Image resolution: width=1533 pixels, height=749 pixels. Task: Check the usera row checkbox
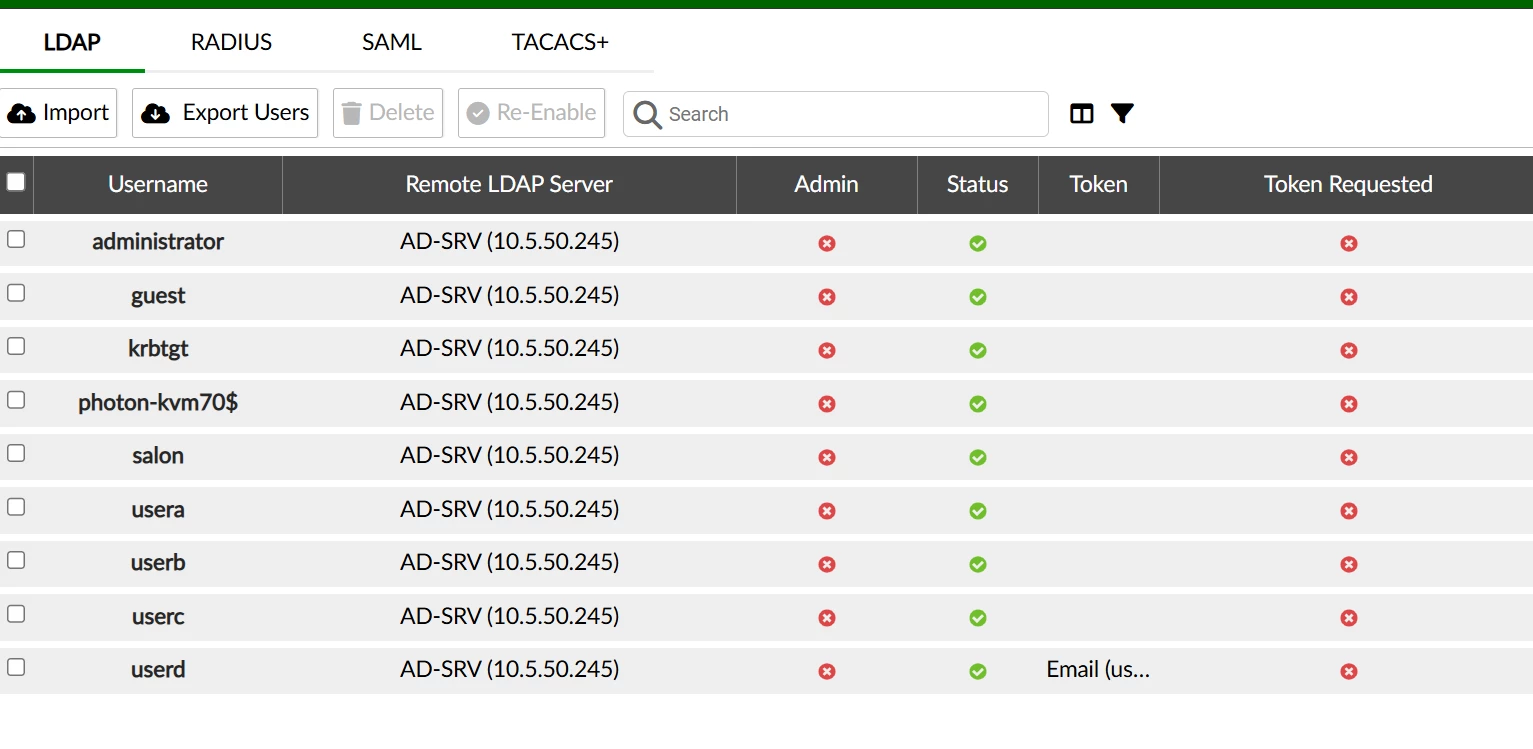16,507
